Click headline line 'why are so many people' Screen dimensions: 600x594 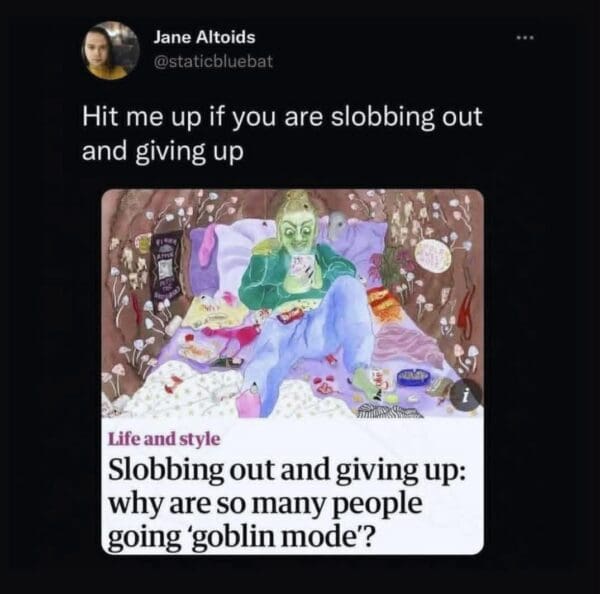pos(266,503)
